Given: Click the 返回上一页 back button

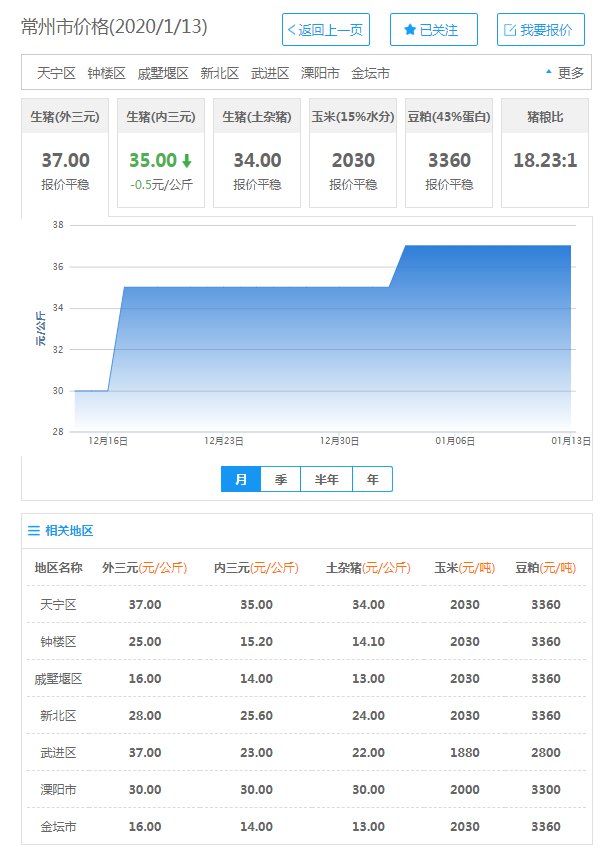Looking at the screenshot, I should coord(326,30).
